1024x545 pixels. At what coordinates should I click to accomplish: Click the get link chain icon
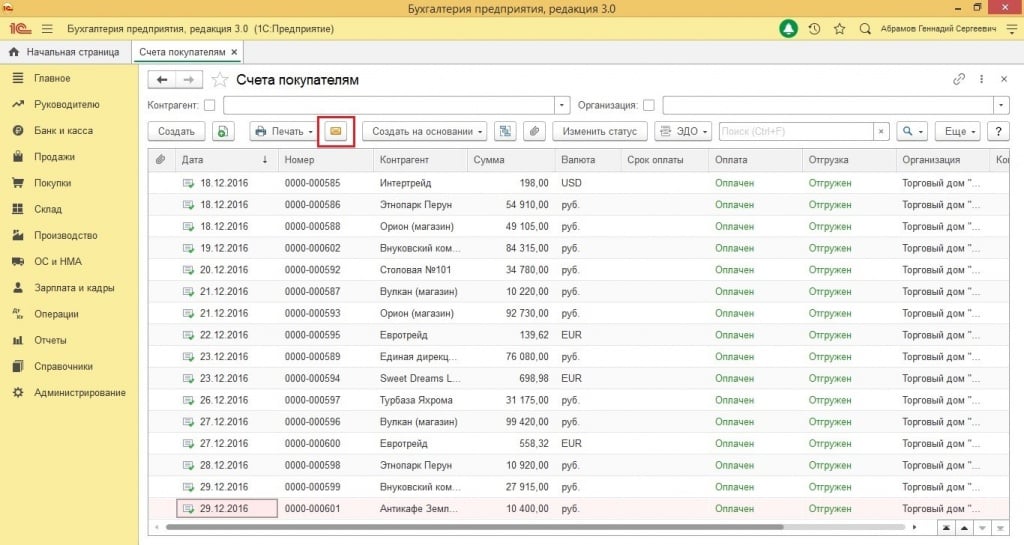[959, 80]
